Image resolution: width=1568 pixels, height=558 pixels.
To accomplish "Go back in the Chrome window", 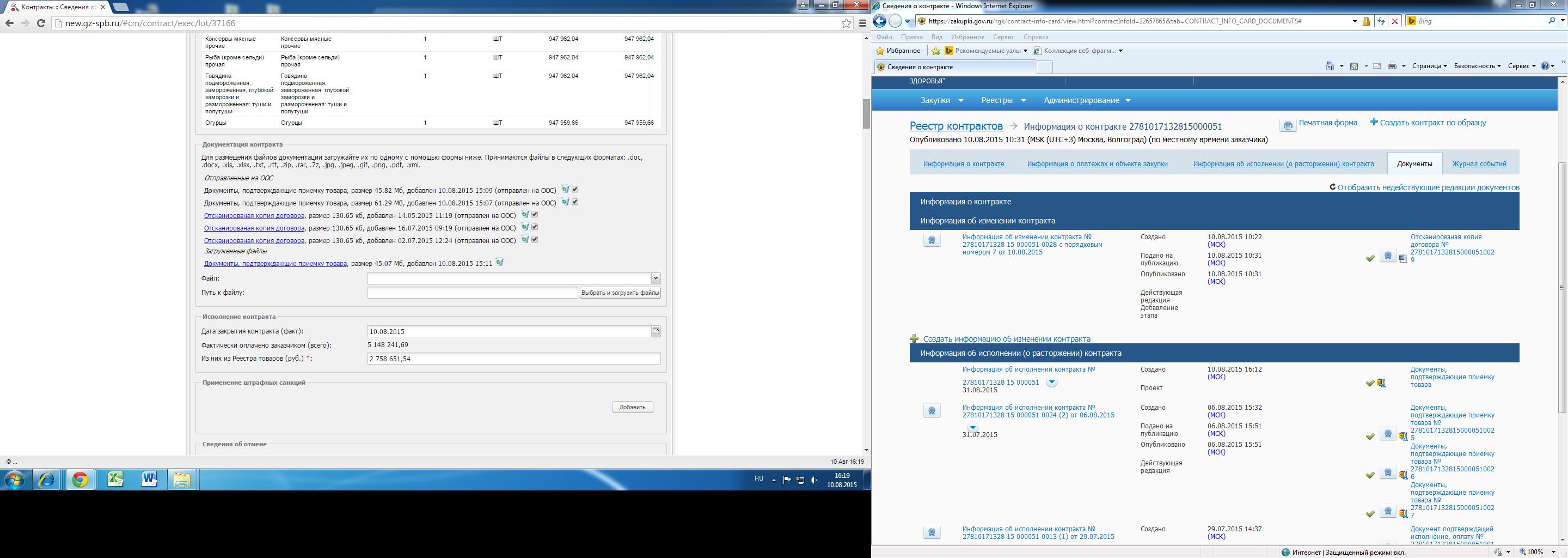I will [9, 23].
